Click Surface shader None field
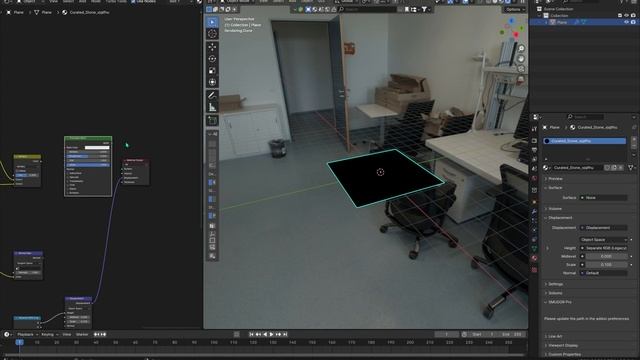The height and width of the screenshot is (360, 640). [x=604, y=198]
